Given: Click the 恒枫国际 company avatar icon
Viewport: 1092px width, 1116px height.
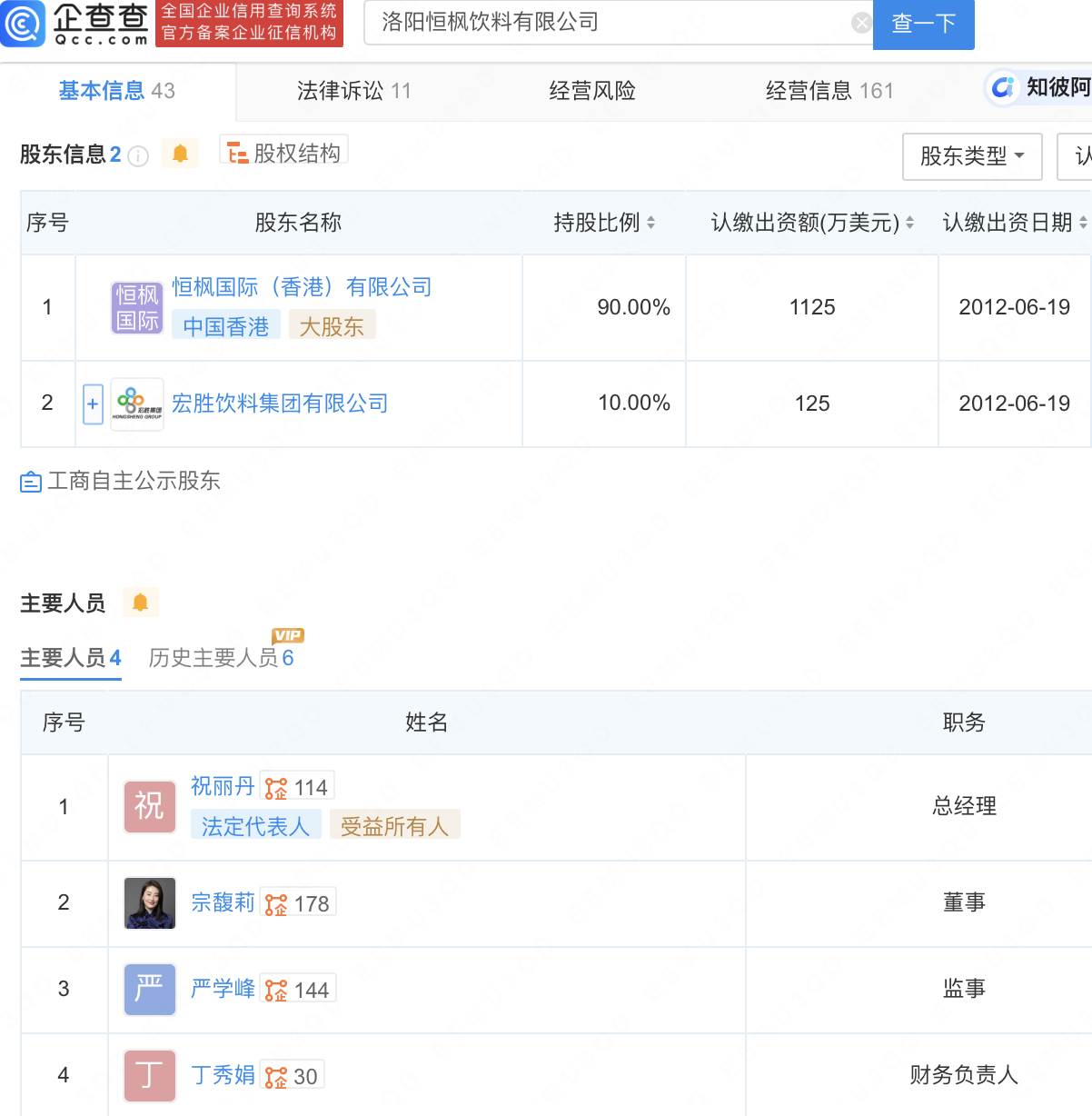Looking at the screenshot, I should pos(137,307).
